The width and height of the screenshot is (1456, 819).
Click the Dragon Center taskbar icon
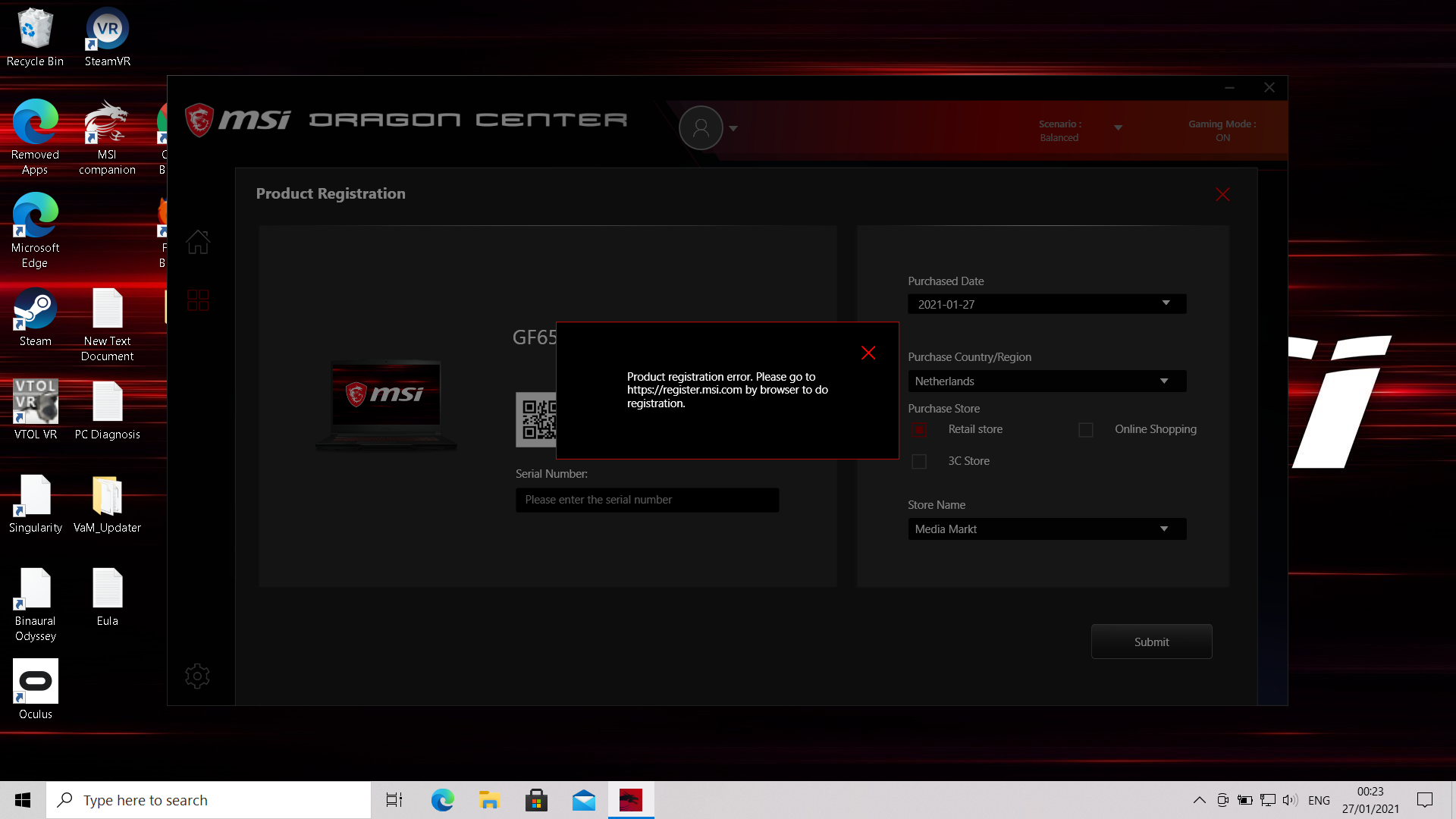click(x=631, y=800)
